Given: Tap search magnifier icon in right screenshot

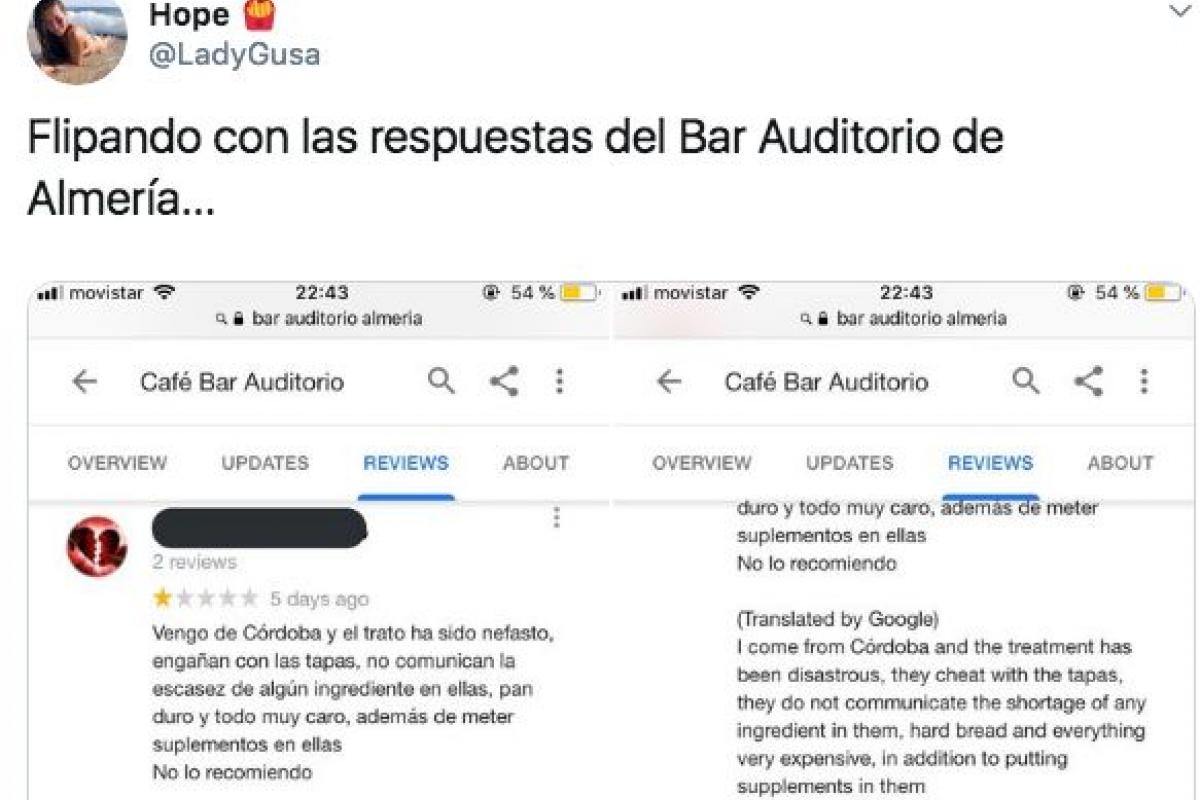Looking at the screenshot, I should click(x=1025, y=381).
